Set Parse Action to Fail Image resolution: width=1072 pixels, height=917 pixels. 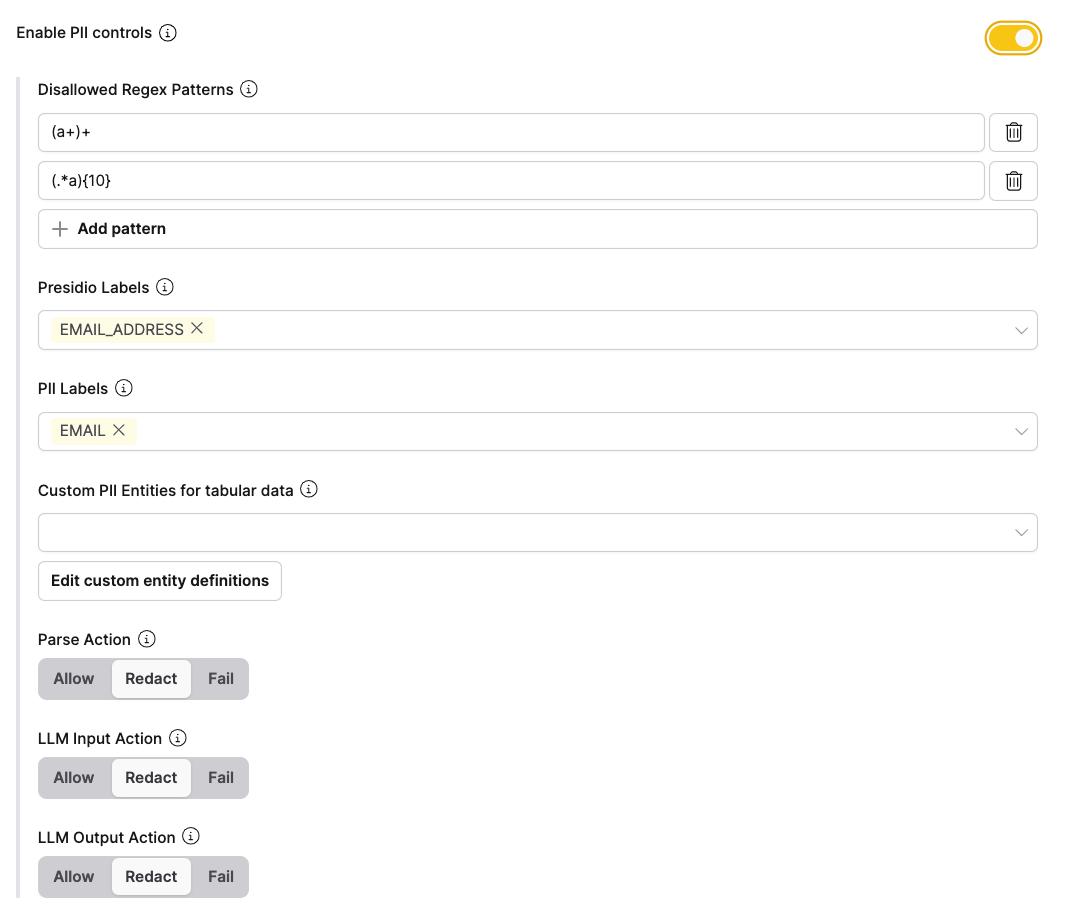coord(221,678)
